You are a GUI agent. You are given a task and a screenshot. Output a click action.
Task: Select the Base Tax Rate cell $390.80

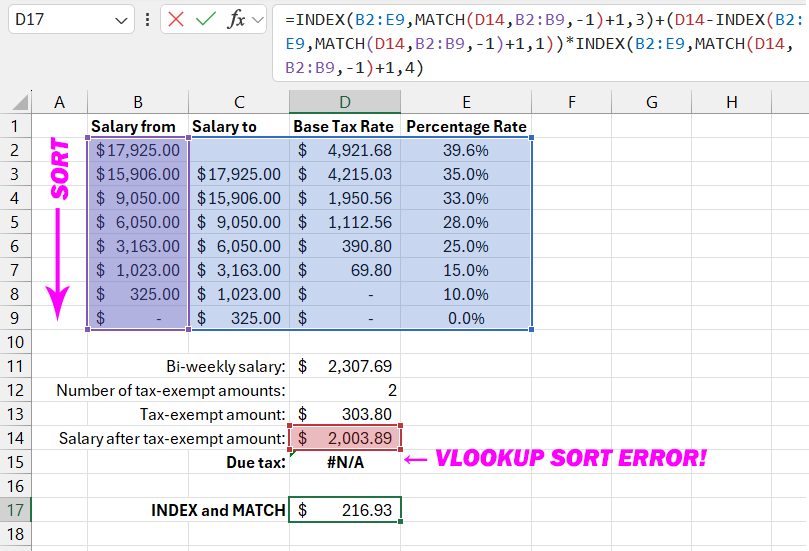point(345,246)
